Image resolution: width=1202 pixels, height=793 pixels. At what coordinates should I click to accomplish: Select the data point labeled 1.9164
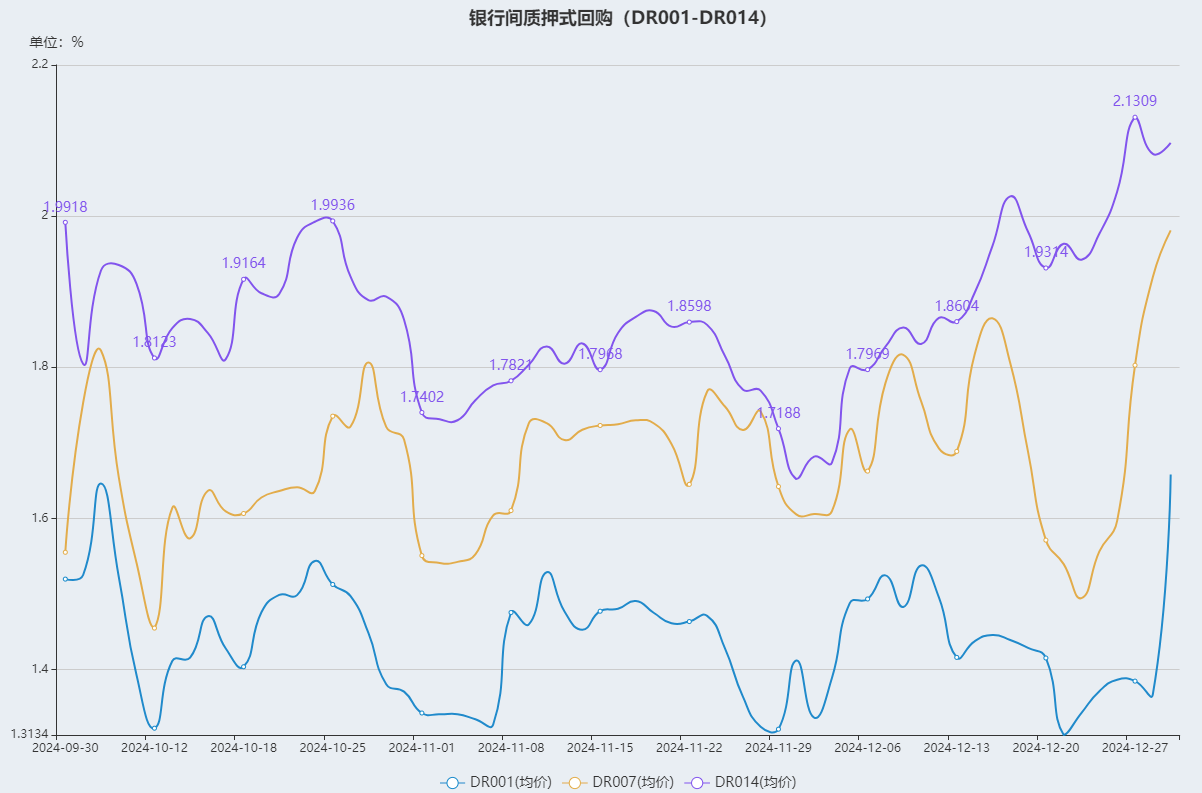point(243,279)
